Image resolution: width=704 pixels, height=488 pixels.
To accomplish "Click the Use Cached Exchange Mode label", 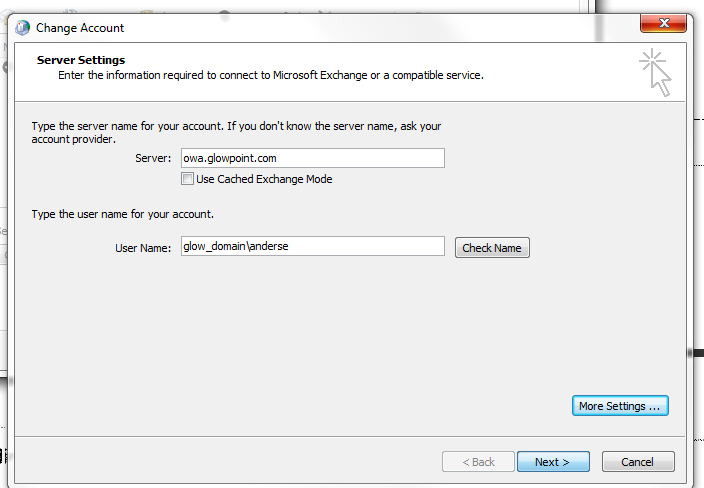I will tap(264, 179).
